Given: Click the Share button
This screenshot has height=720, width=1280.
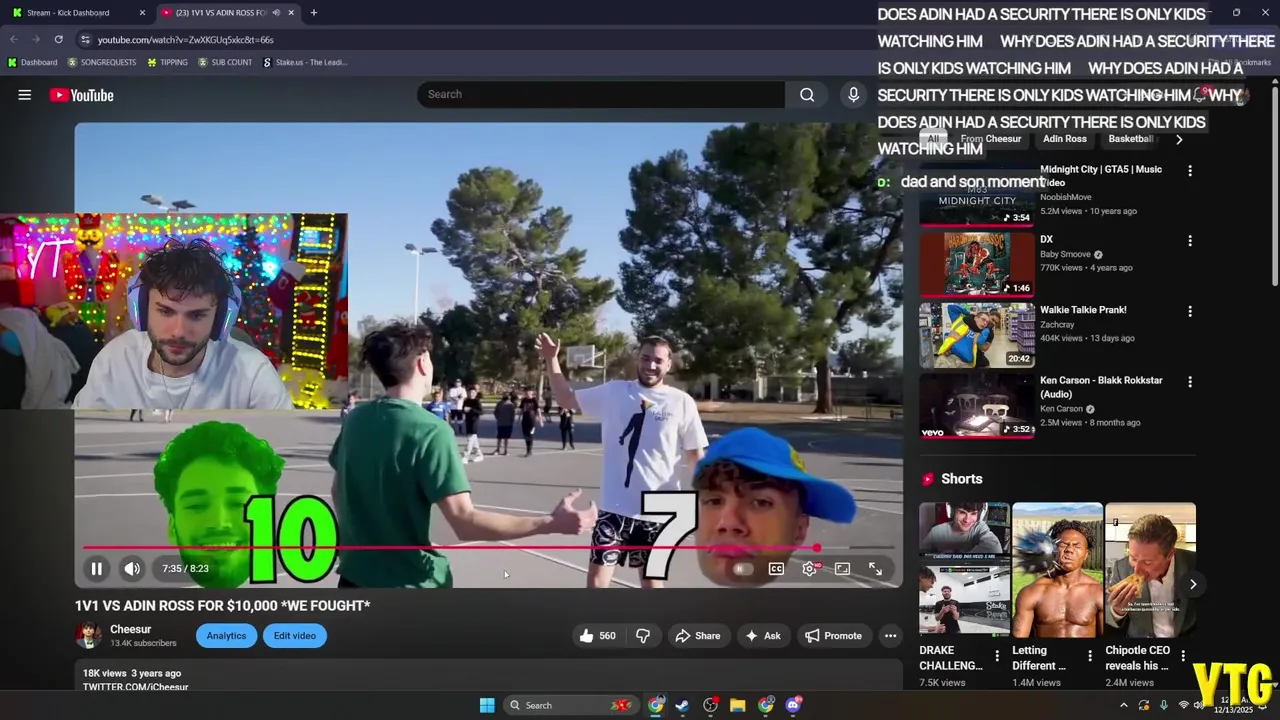Looking at the screenshot, I should coord(697,636).
